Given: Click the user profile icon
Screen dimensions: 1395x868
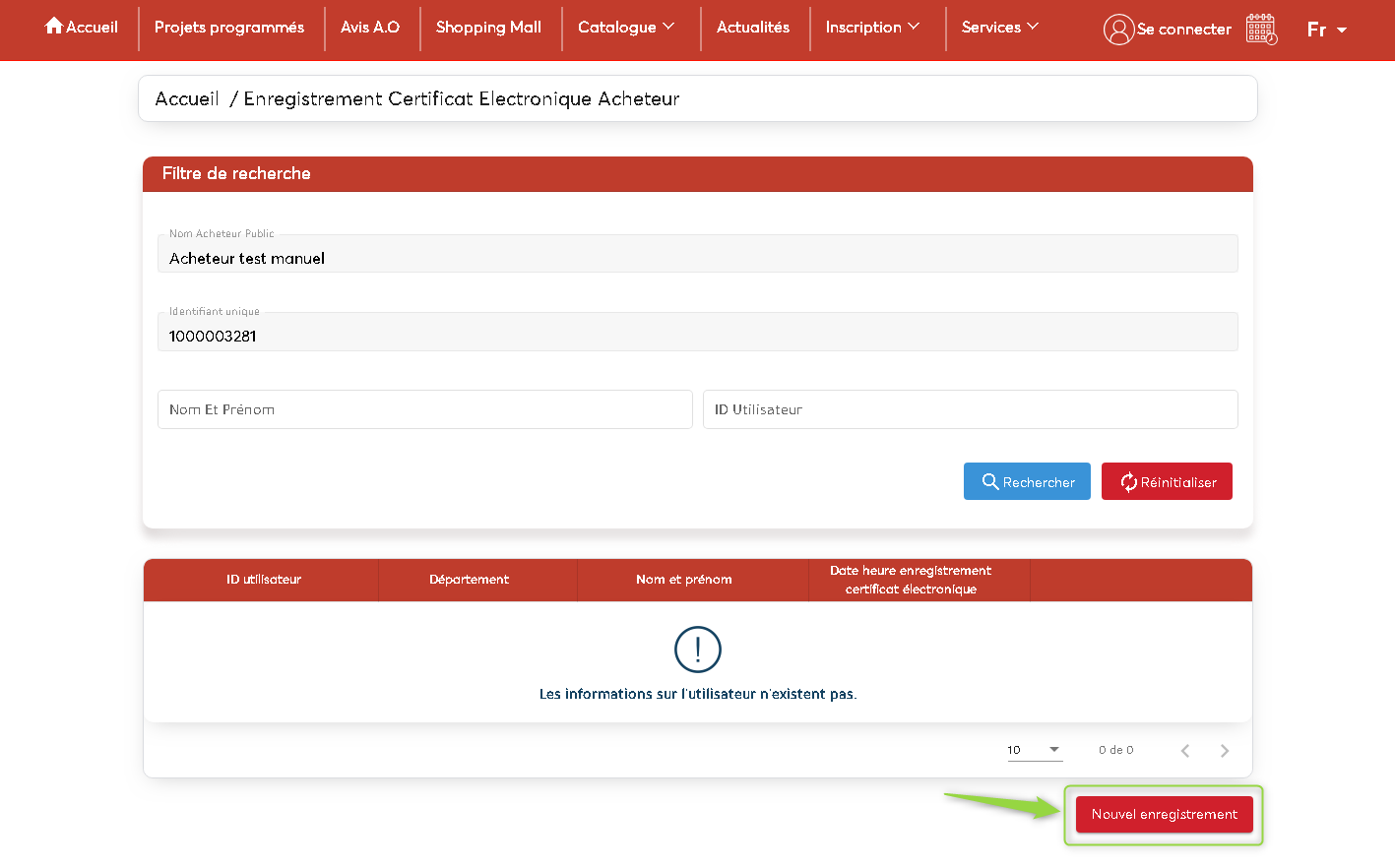Looking at the screenshot, I should click(1118, 30).
